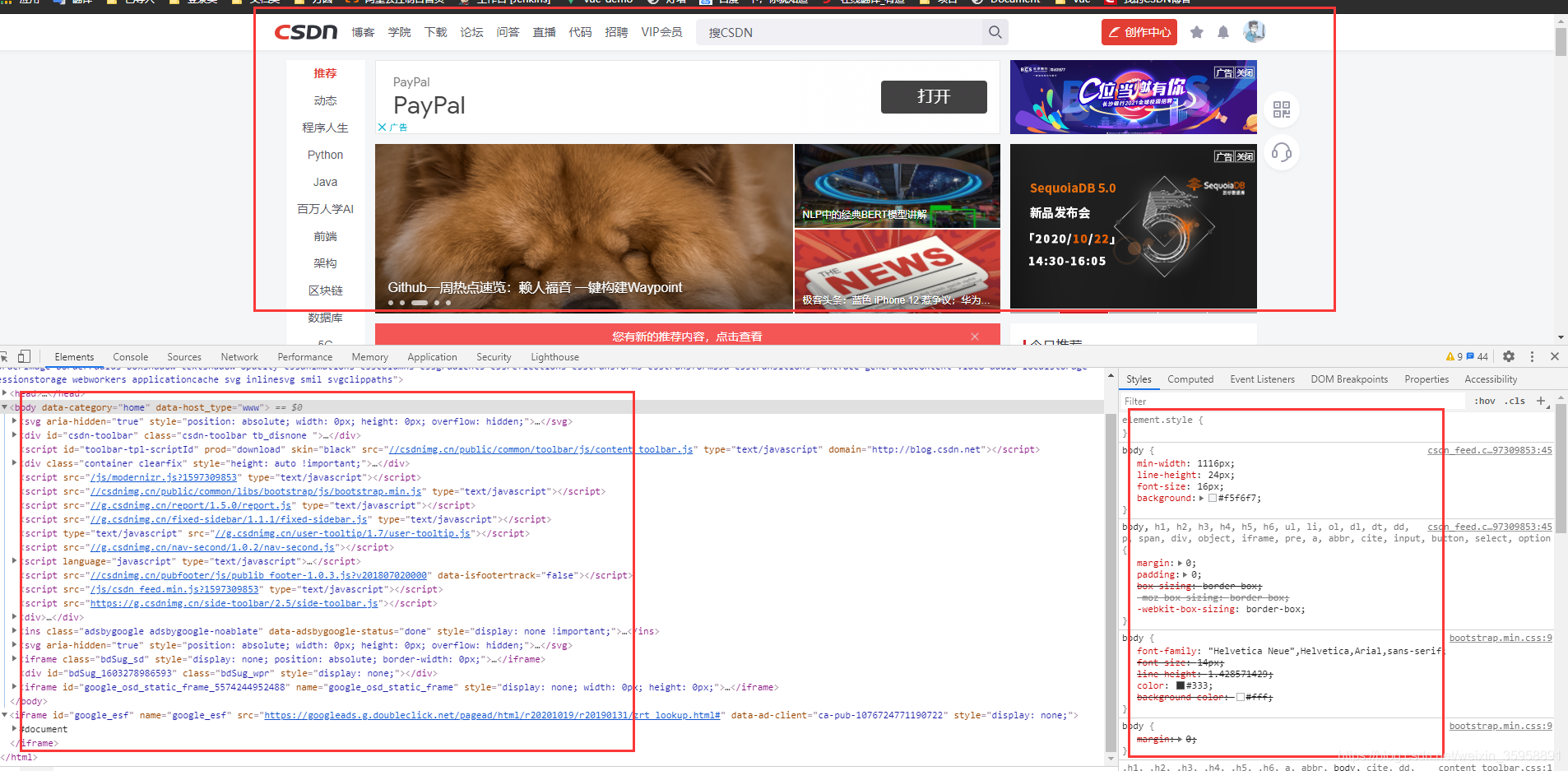Viewport: 1568px width, 771px height.
Task: Expand the container clearfix div node
Action: (14, 463)
